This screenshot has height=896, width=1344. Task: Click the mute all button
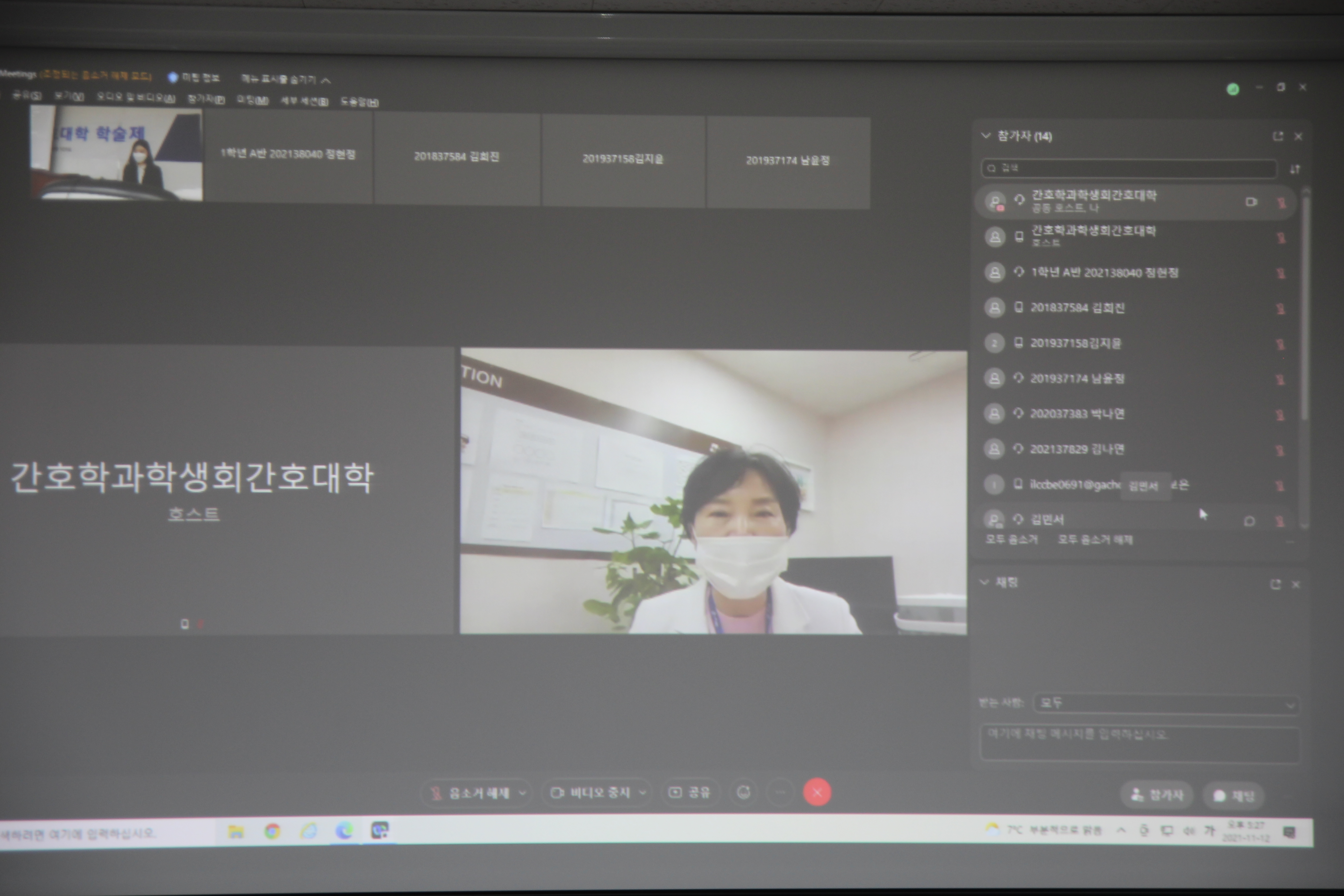point(1011,540)
